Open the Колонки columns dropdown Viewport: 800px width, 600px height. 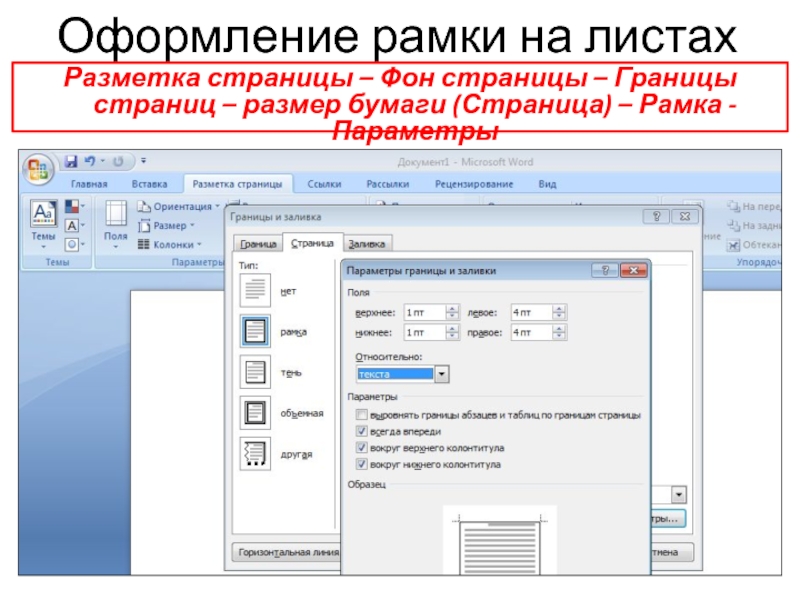170,245
